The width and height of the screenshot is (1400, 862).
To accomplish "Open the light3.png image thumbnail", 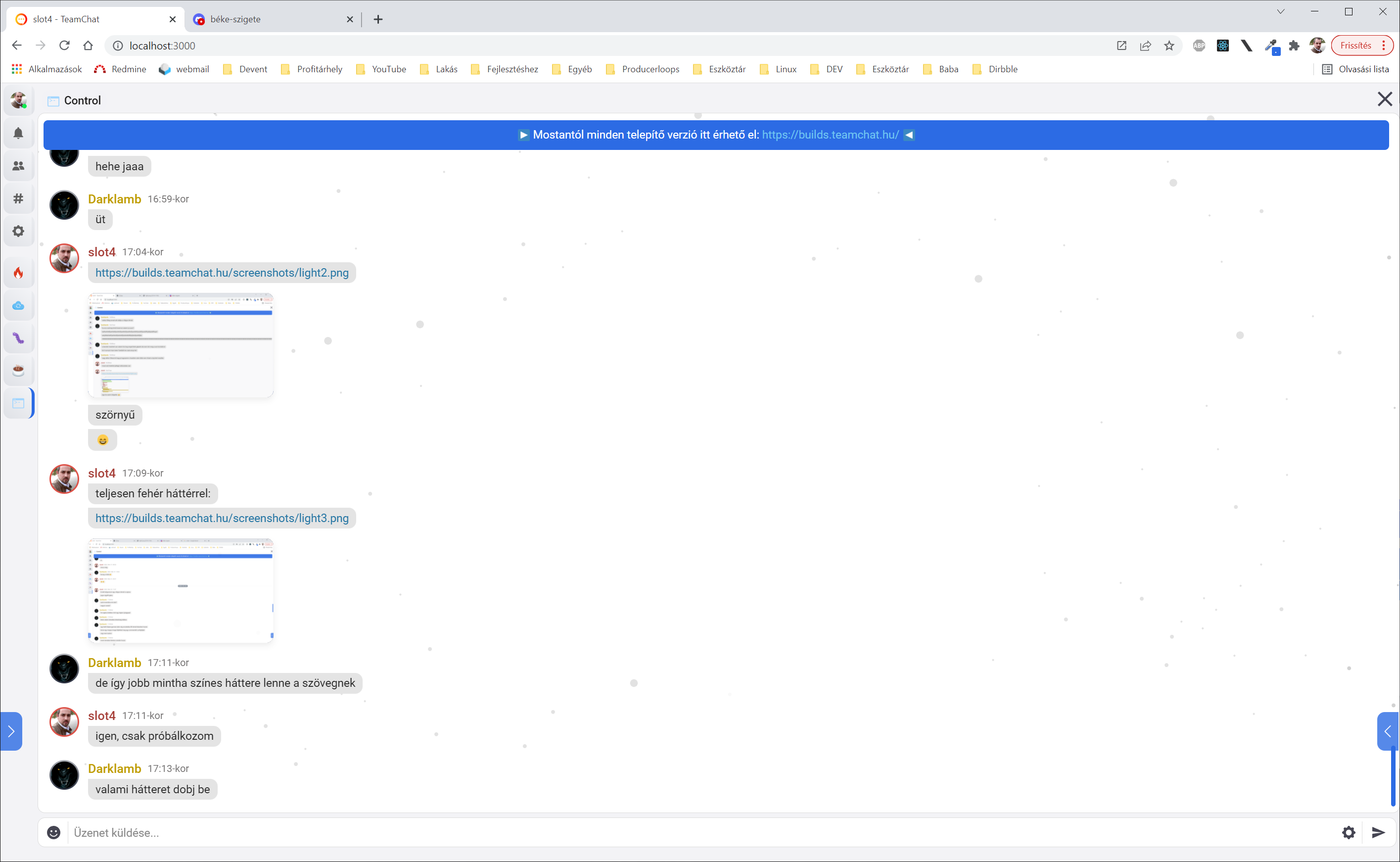I will 181,590.
